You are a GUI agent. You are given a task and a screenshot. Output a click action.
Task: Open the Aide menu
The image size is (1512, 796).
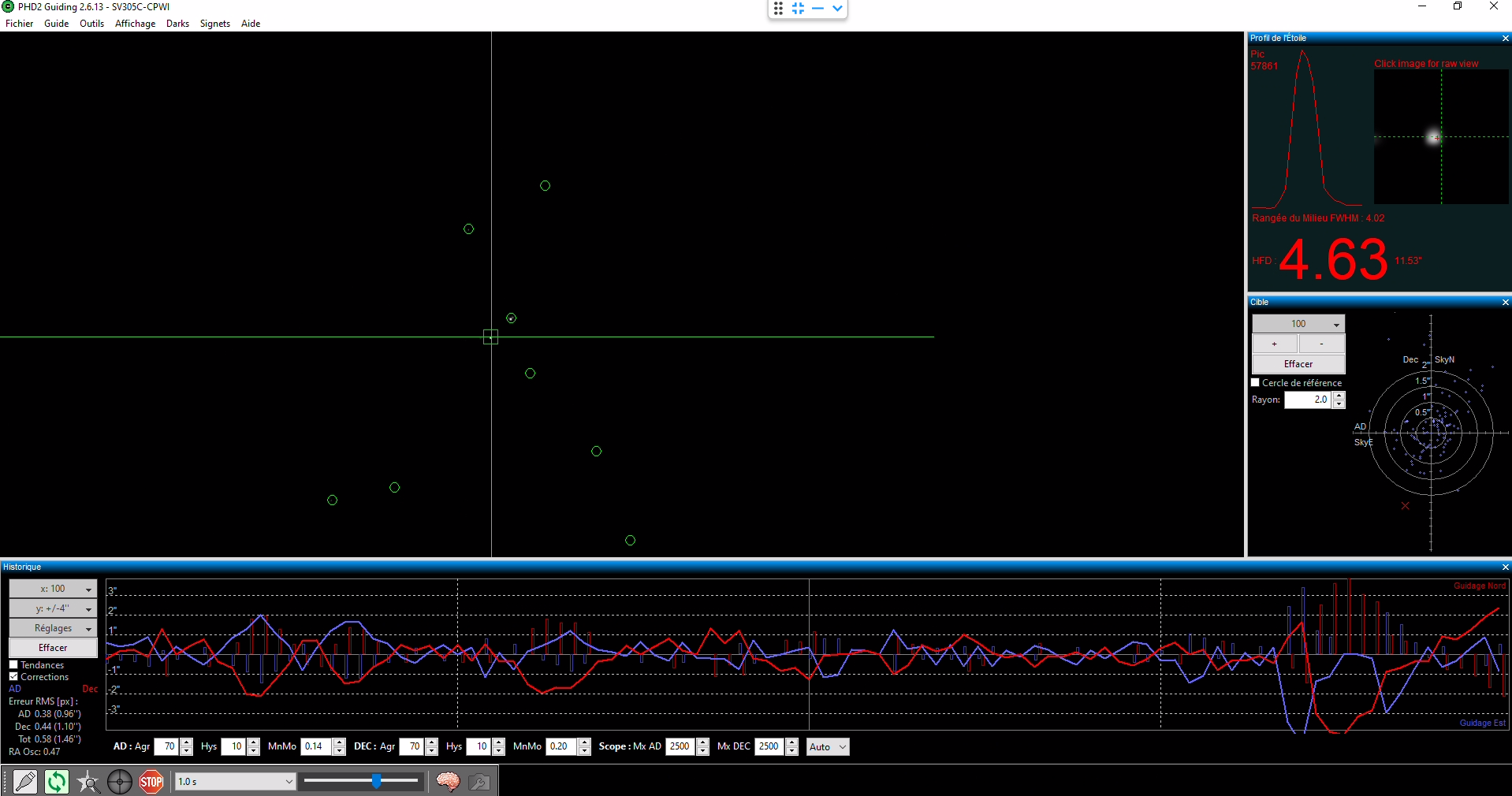pyautogui.click(x=251, y=24)
